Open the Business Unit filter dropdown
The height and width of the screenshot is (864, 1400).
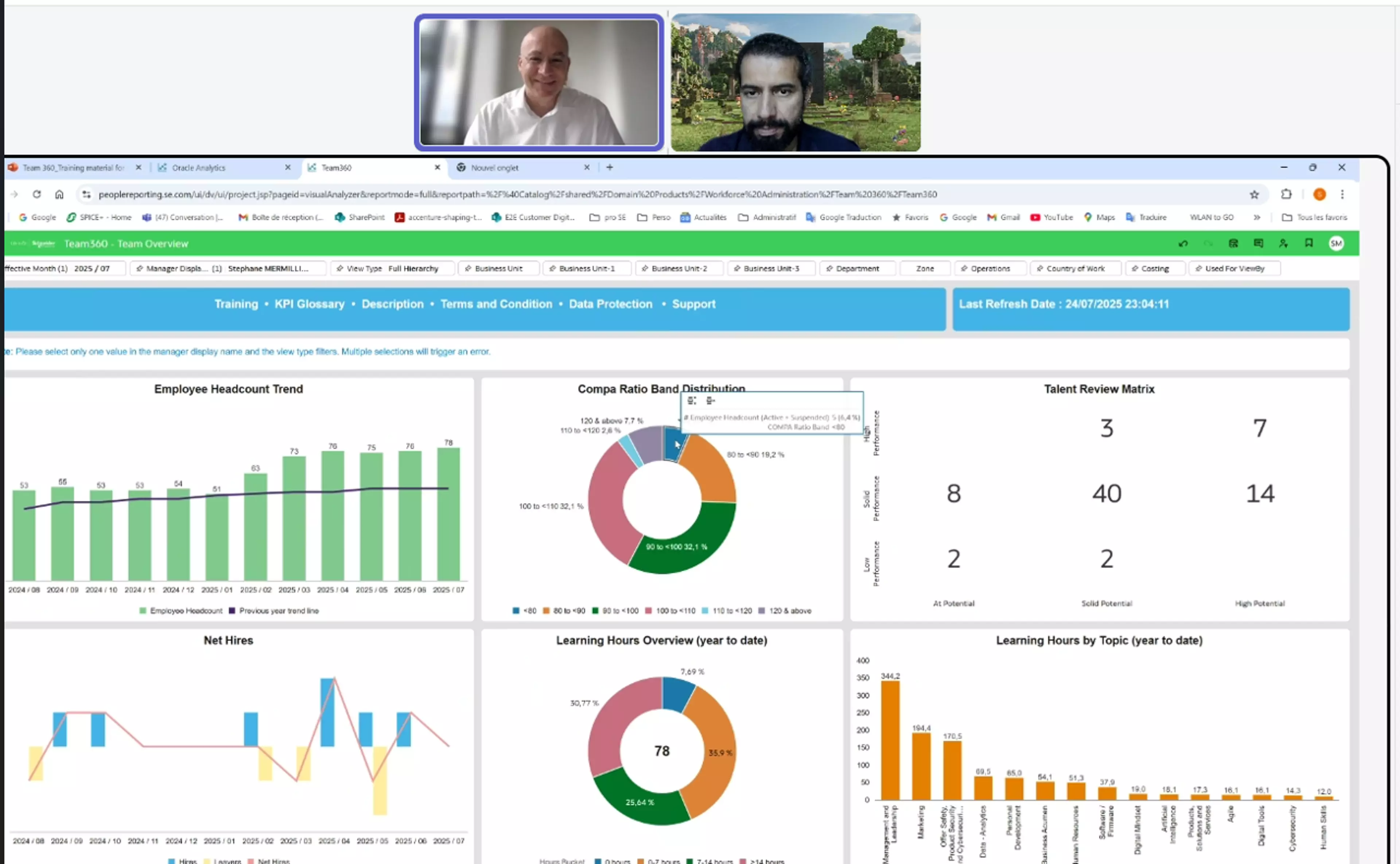point(498,269)
